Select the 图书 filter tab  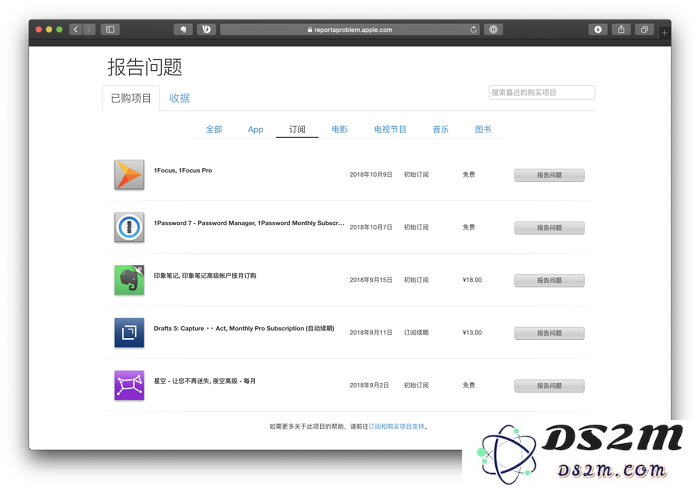pyautogui.click(x=483, y=129)
